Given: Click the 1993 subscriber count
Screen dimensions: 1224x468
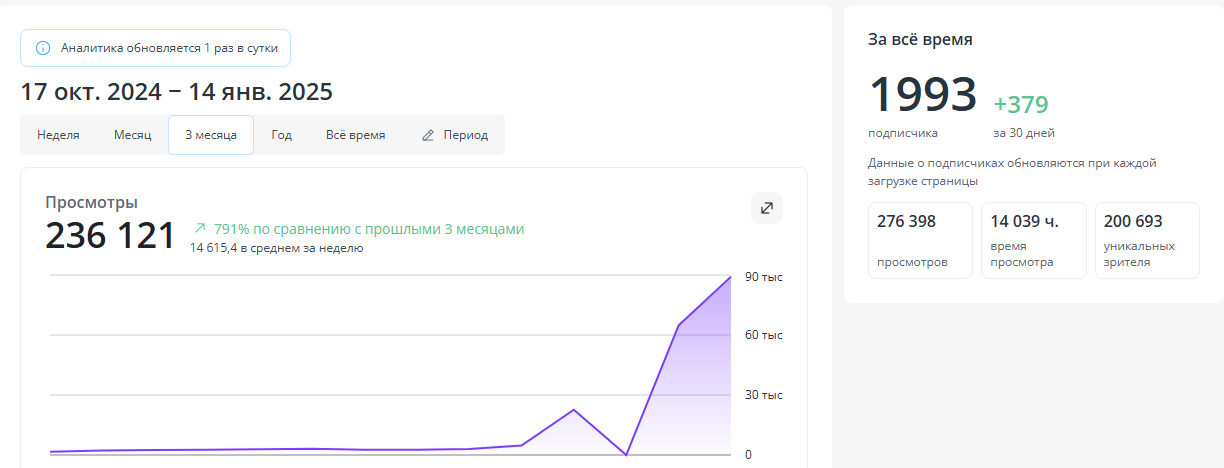Looking at the screenshot, I should [922, 95].
